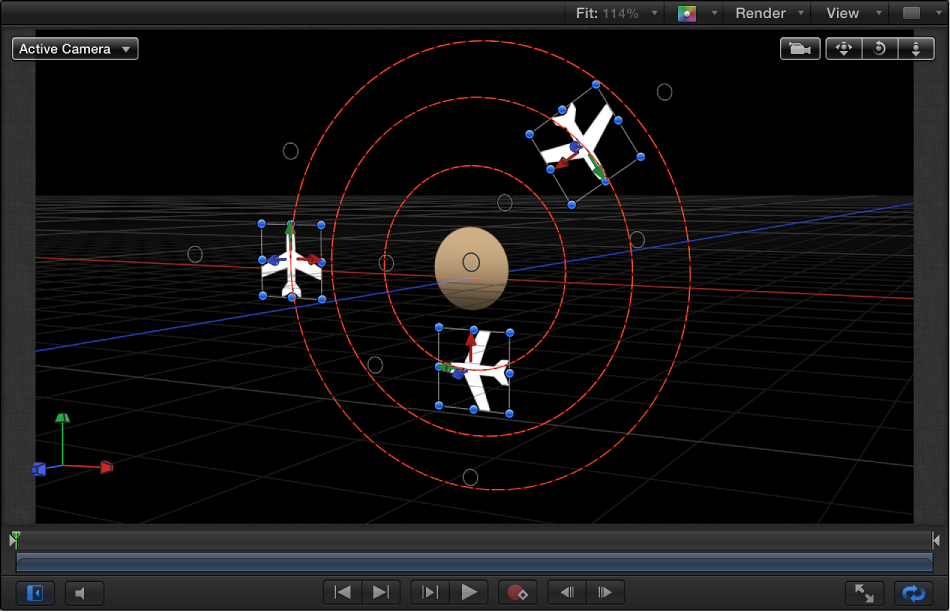Viewport: 950px width, 612px height.
Task: Click the timeline playhead marker
Action: pos(14,540)
